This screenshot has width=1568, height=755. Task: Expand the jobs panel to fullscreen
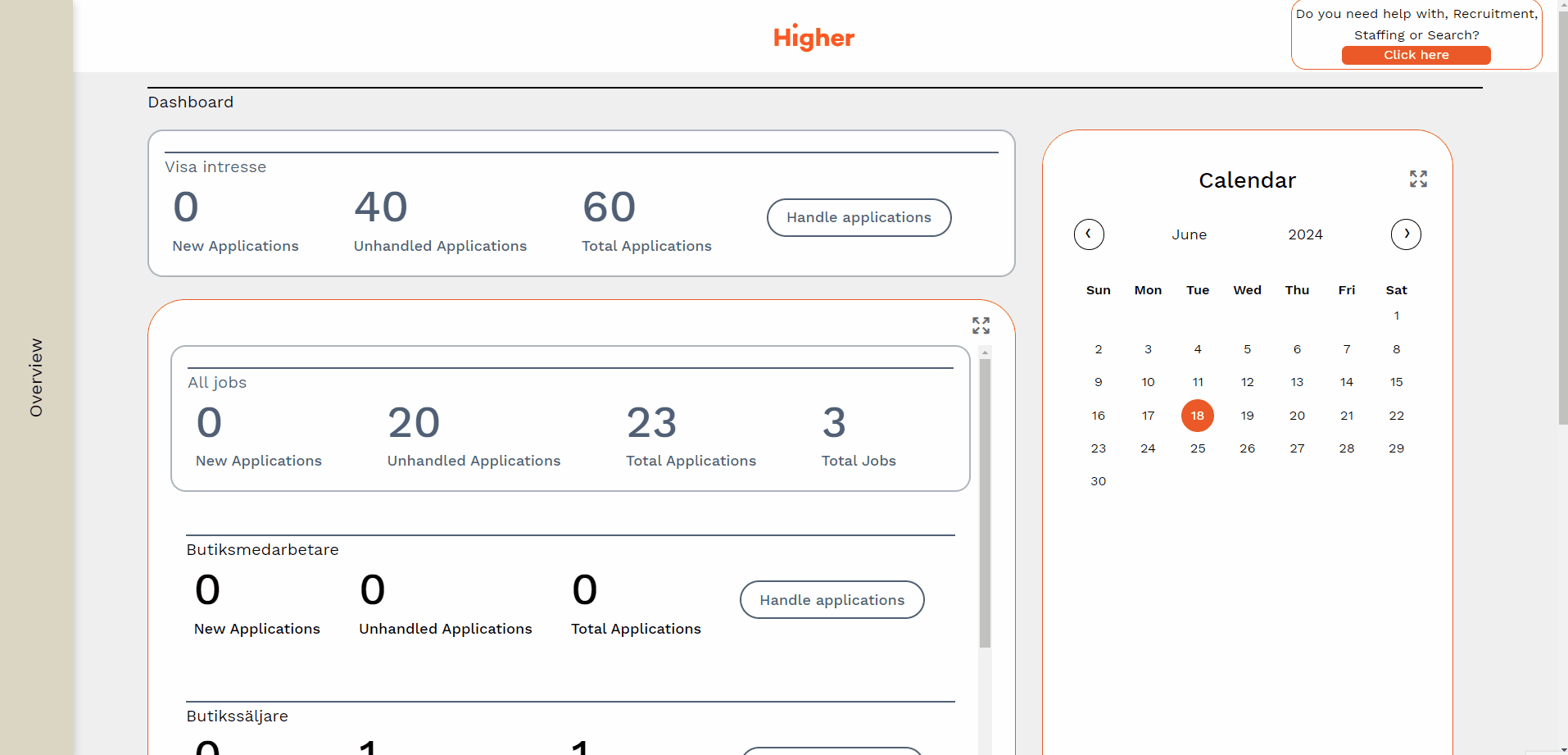pyautogui.click(x=981, y=325)
